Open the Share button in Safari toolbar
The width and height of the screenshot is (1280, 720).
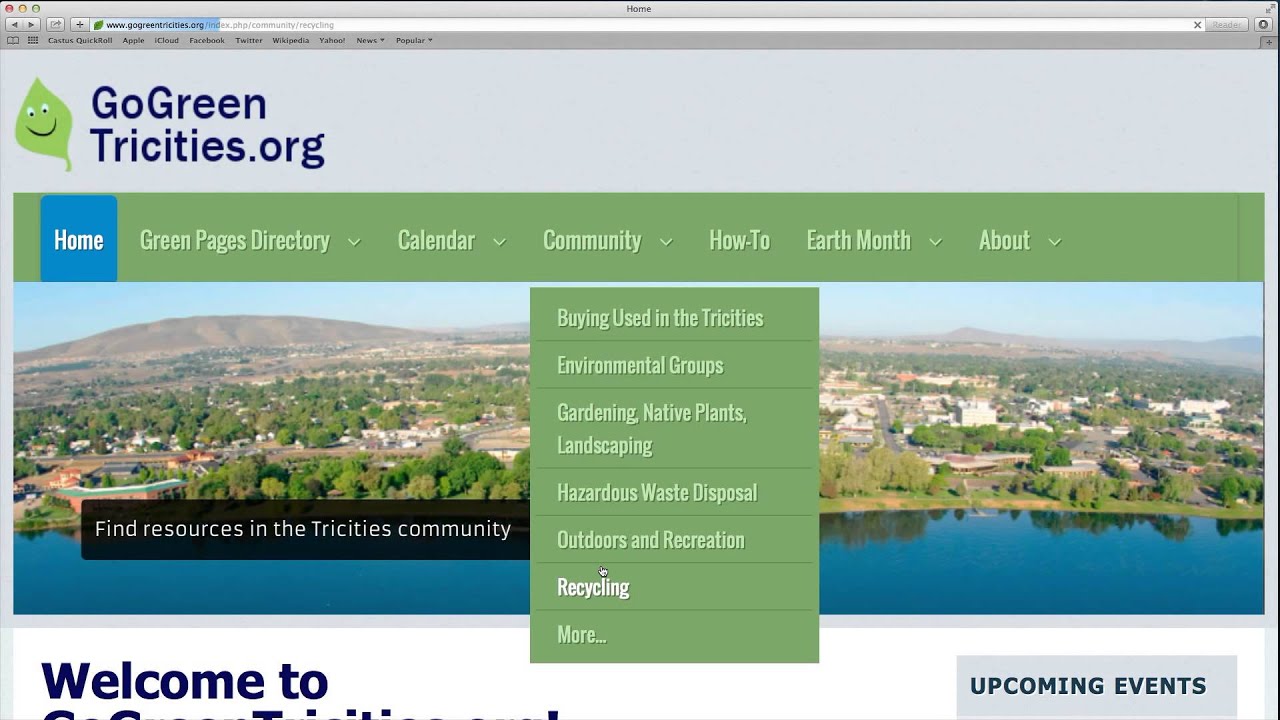point(55,24)
